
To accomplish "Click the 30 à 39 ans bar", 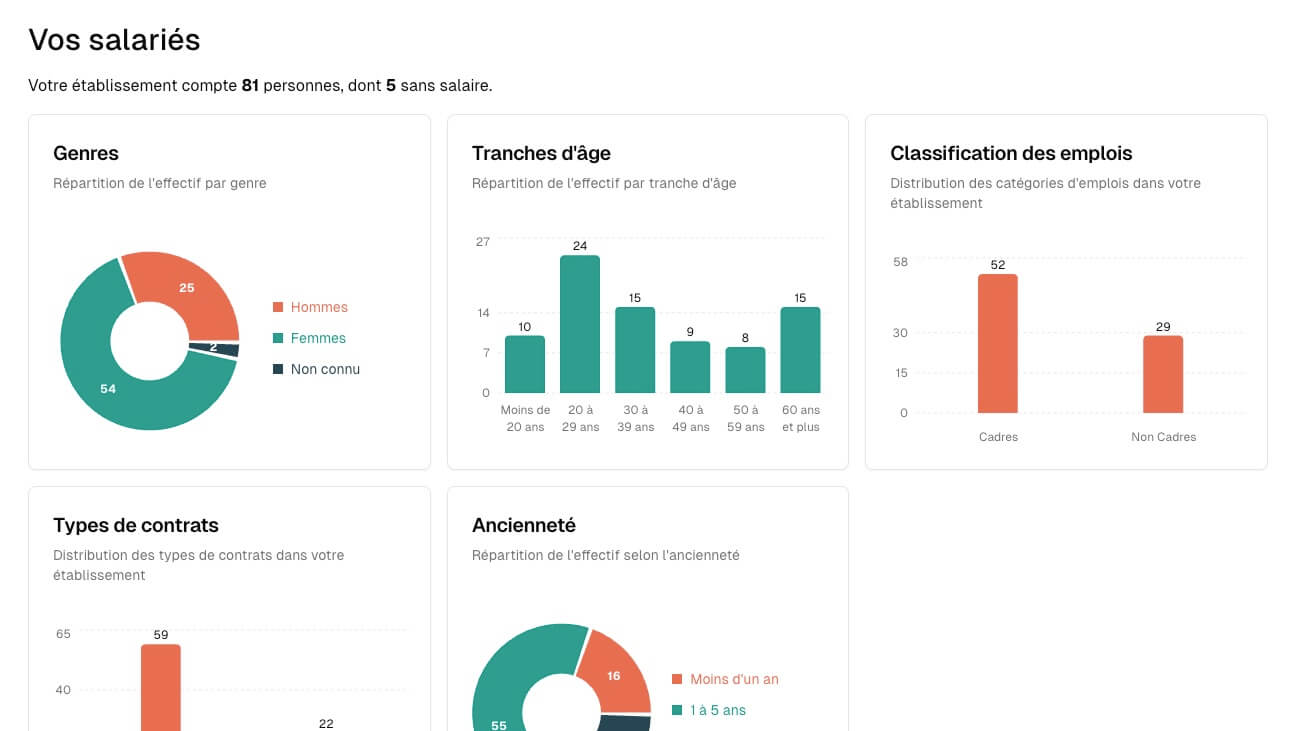I will (635, 350).
